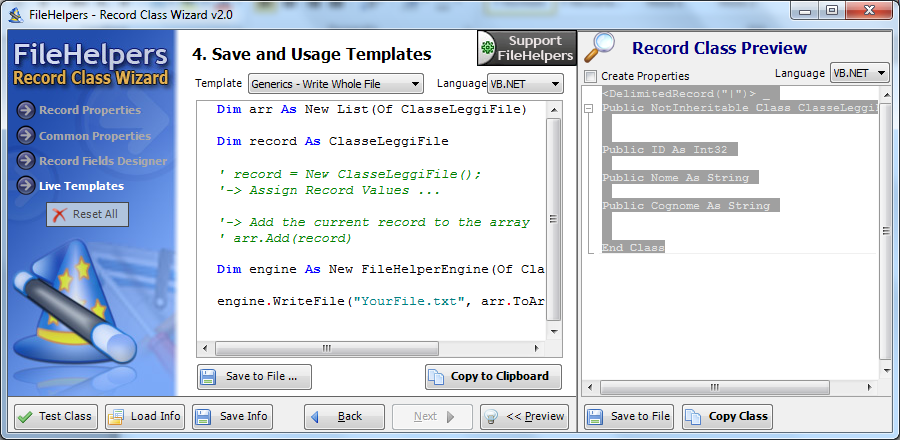This screenshot has height=440, width=900.
Task: Click the Save Info button
Action: click(232, 416)
